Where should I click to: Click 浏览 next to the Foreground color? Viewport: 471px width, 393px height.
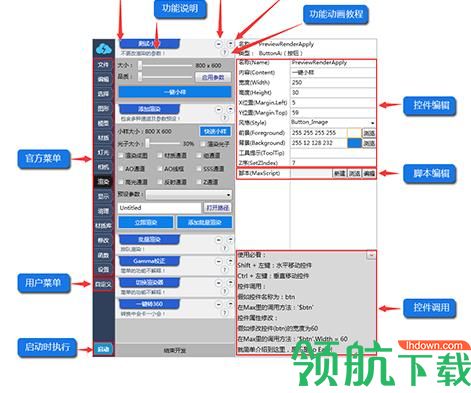[x=369, y=133]
